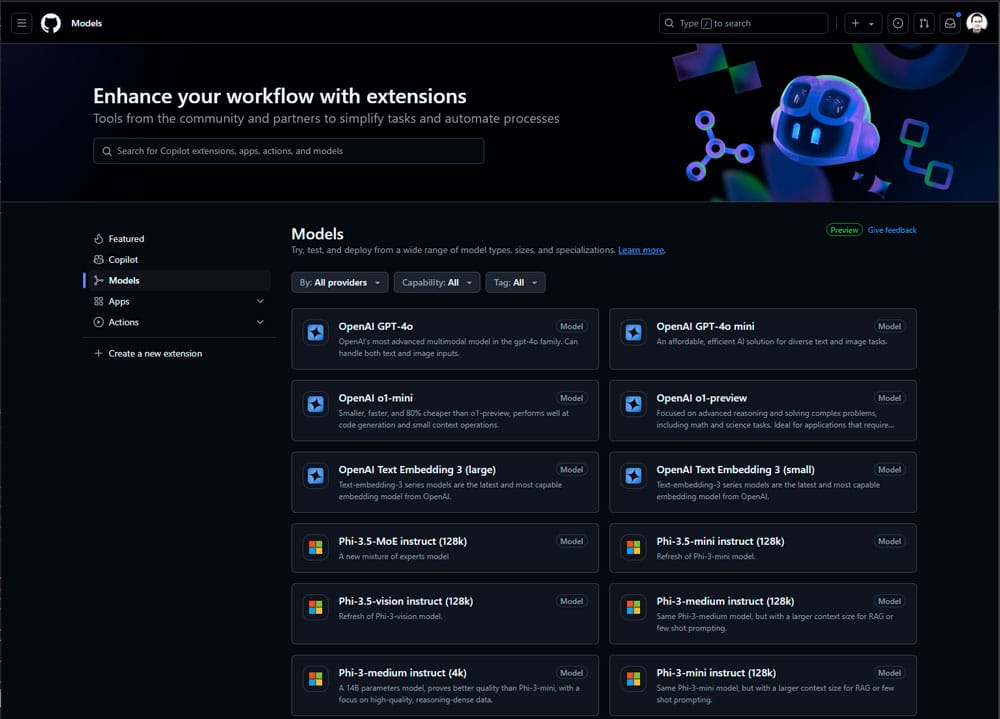Follow the Learn more link
The height and width of the screenshot is (719, 1000).
(641, 250)
